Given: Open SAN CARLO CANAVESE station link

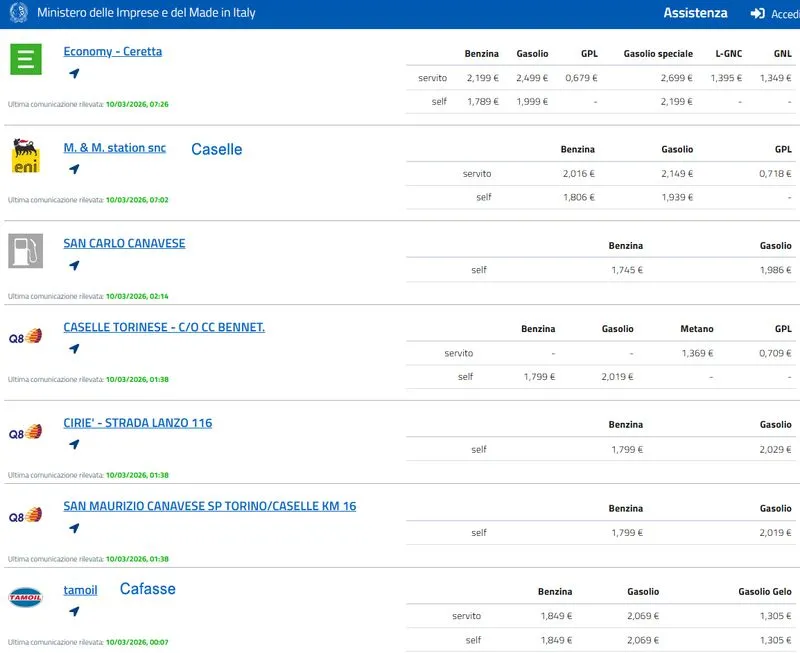Looking at the screenshot, I should click(x=124, y=243).
